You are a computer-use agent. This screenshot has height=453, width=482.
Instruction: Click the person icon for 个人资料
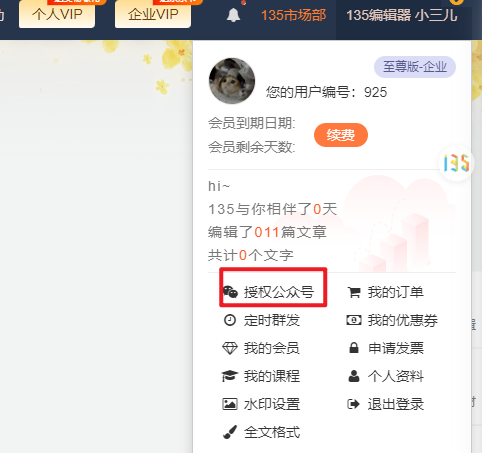click(354, 376)
